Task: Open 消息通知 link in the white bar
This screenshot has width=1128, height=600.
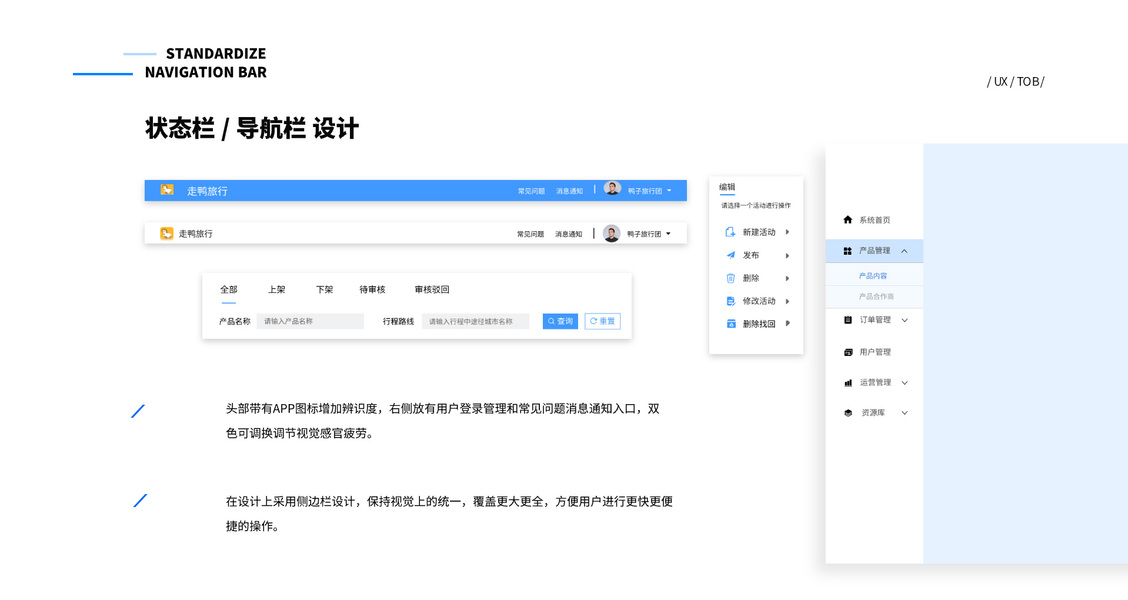Action: 568,234
